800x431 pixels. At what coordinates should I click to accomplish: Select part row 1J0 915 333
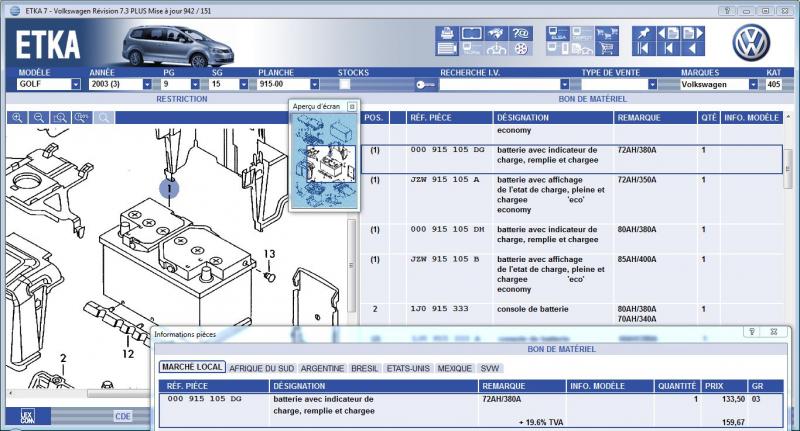pos(571,314)
